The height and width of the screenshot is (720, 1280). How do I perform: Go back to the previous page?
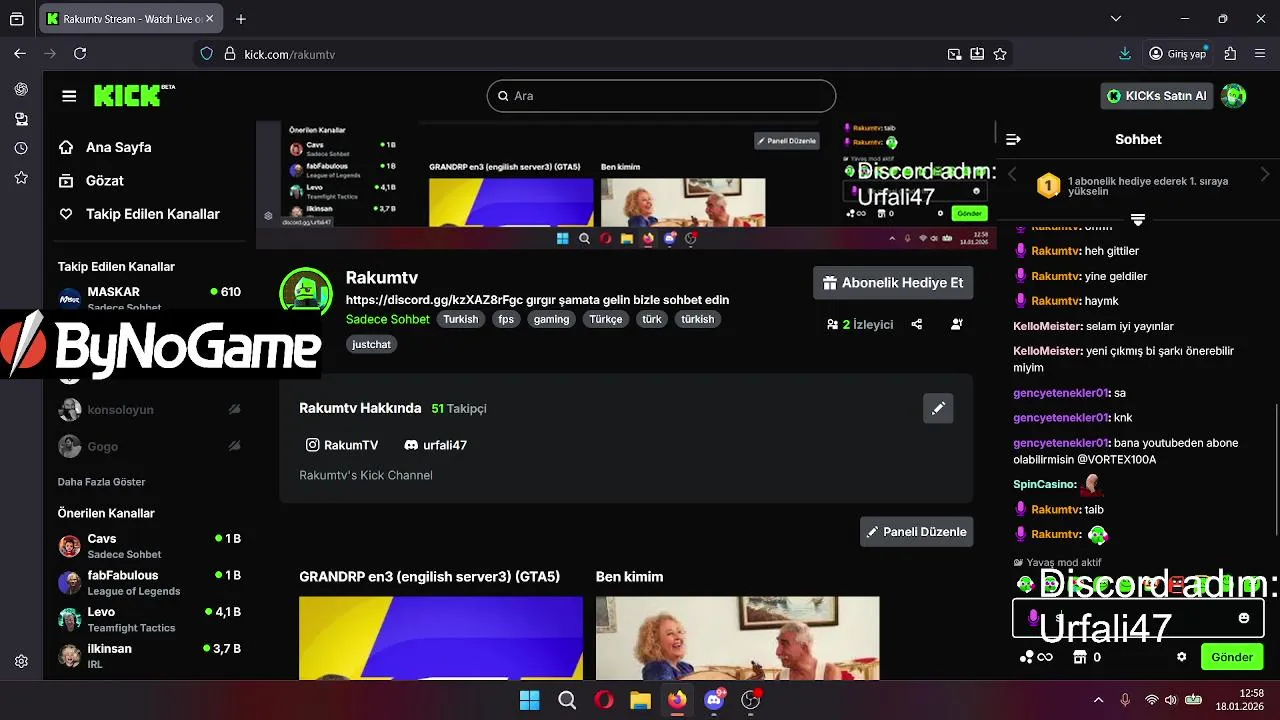[x=20, y=54]
